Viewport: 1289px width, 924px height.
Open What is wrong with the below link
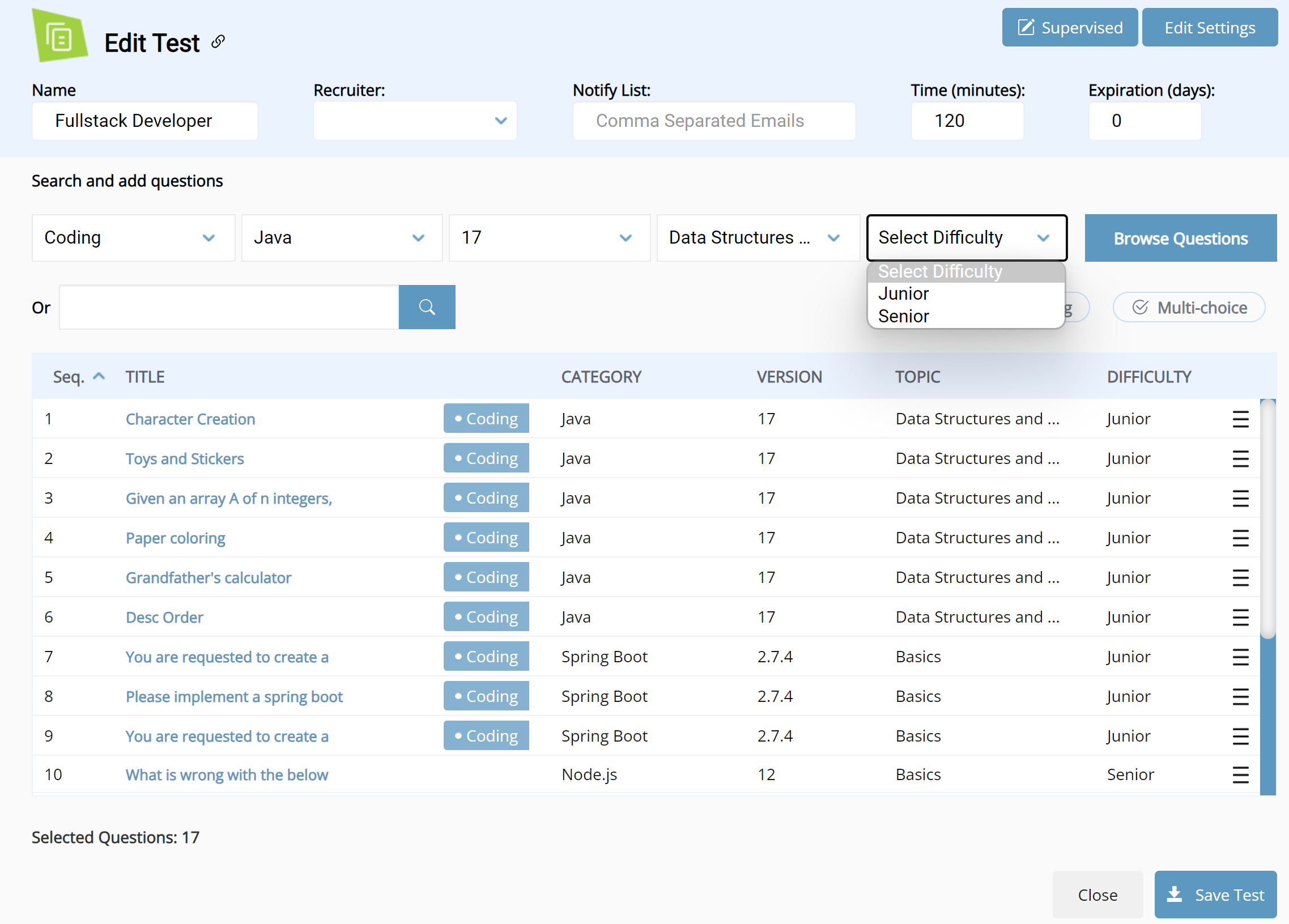[x=227, y=775]
